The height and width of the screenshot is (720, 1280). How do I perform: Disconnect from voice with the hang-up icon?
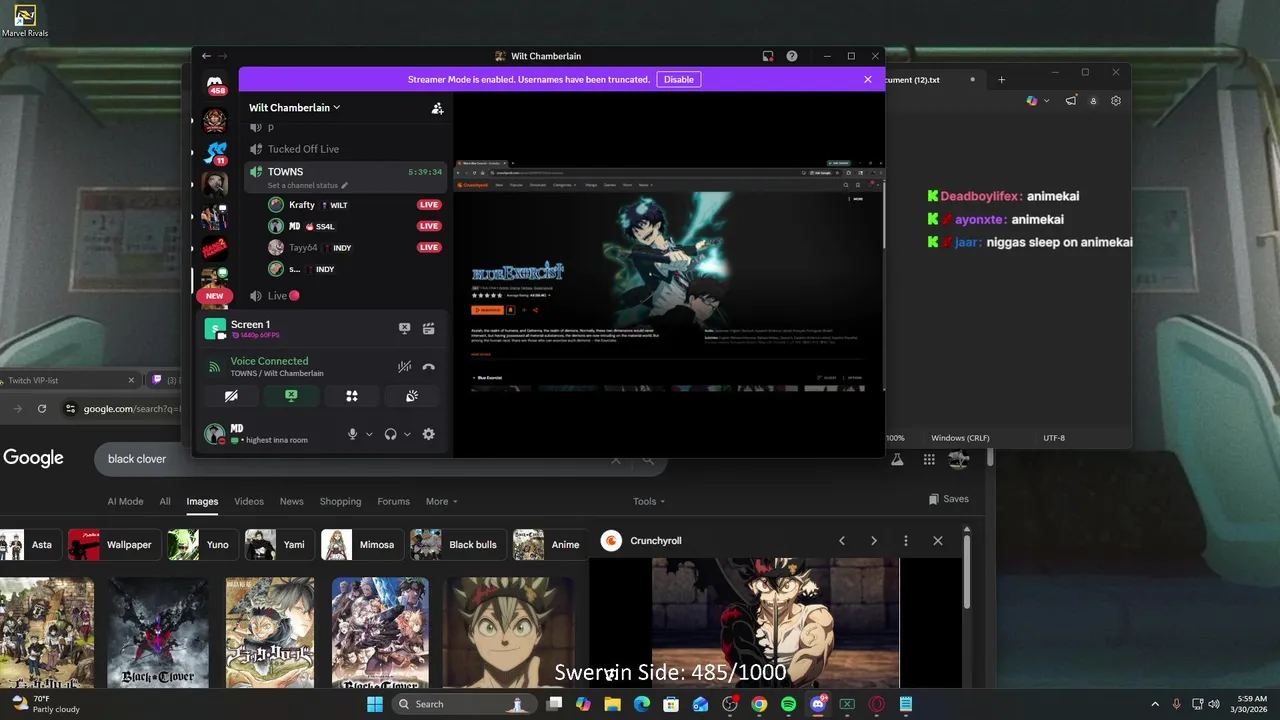click(x=428, y=367)
